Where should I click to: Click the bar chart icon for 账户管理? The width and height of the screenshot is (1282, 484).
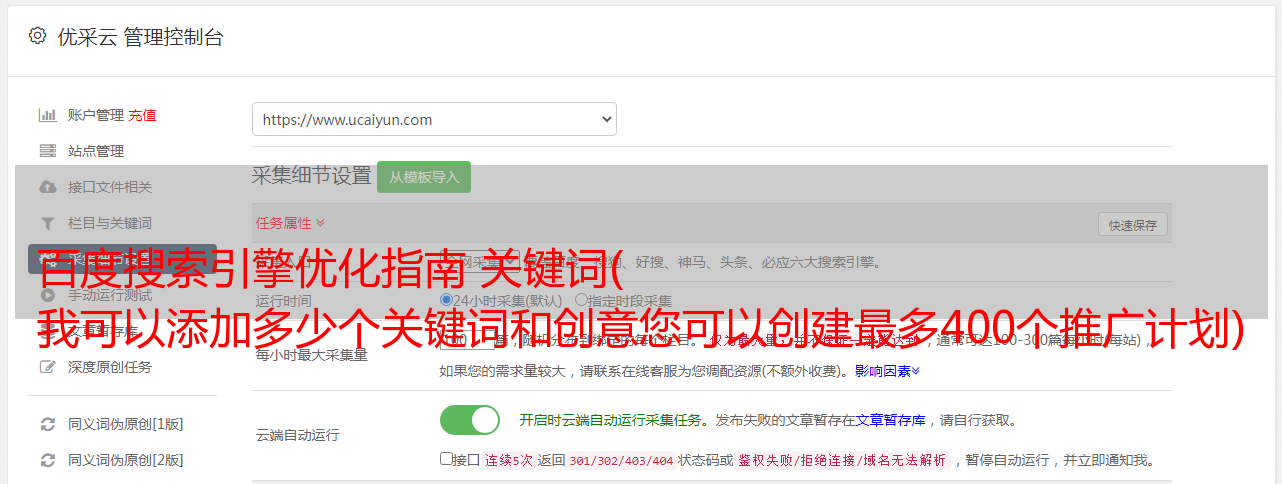[47, 115]
